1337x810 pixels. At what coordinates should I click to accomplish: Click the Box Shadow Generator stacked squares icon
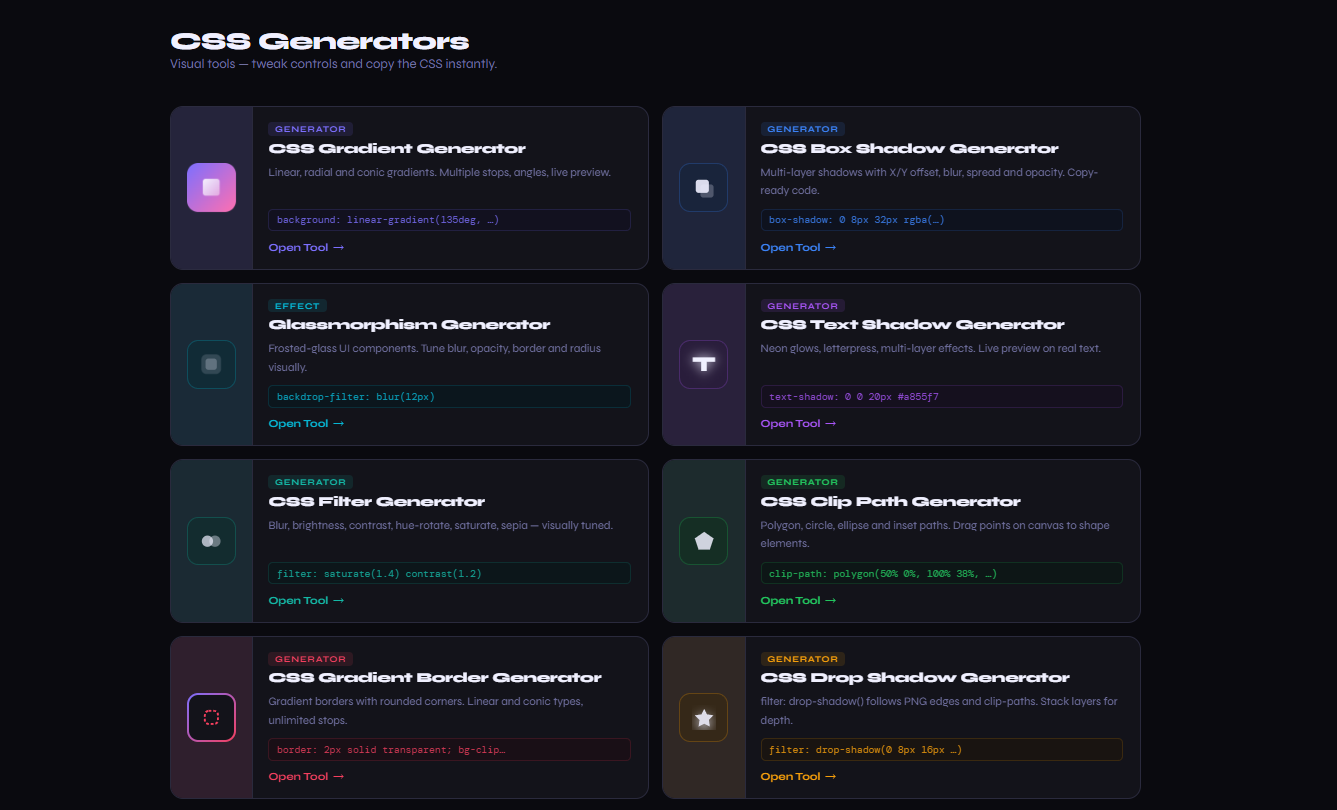click(703, 188)
